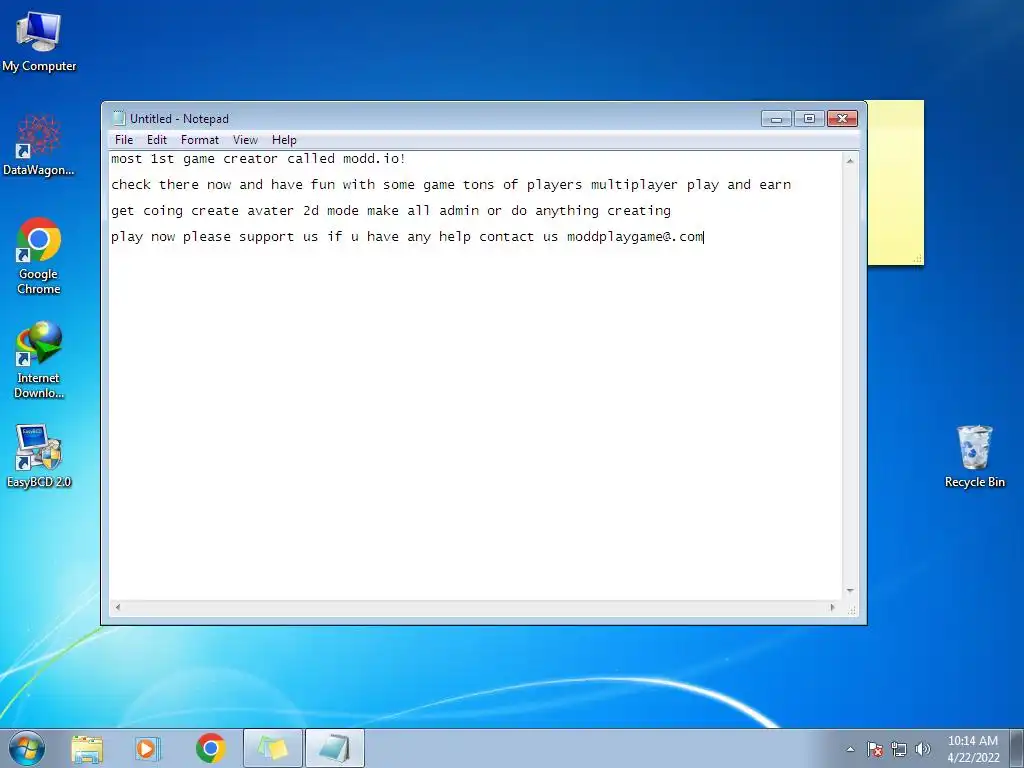Place cursor on 'moddplaygame@.com'

coord(635,237)
